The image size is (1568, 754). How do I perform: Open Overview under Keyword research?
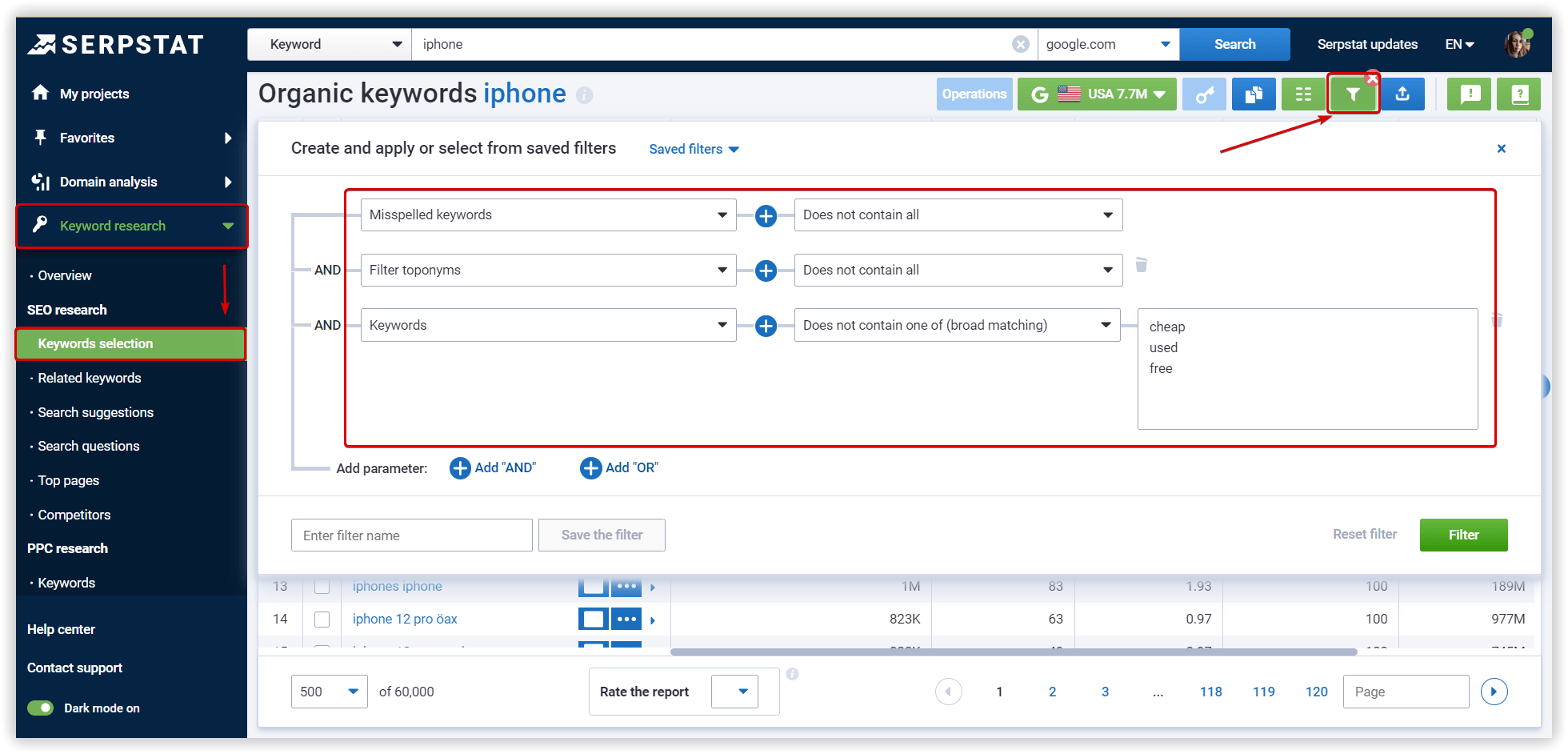pyautogui.click(x=65, y=275)
